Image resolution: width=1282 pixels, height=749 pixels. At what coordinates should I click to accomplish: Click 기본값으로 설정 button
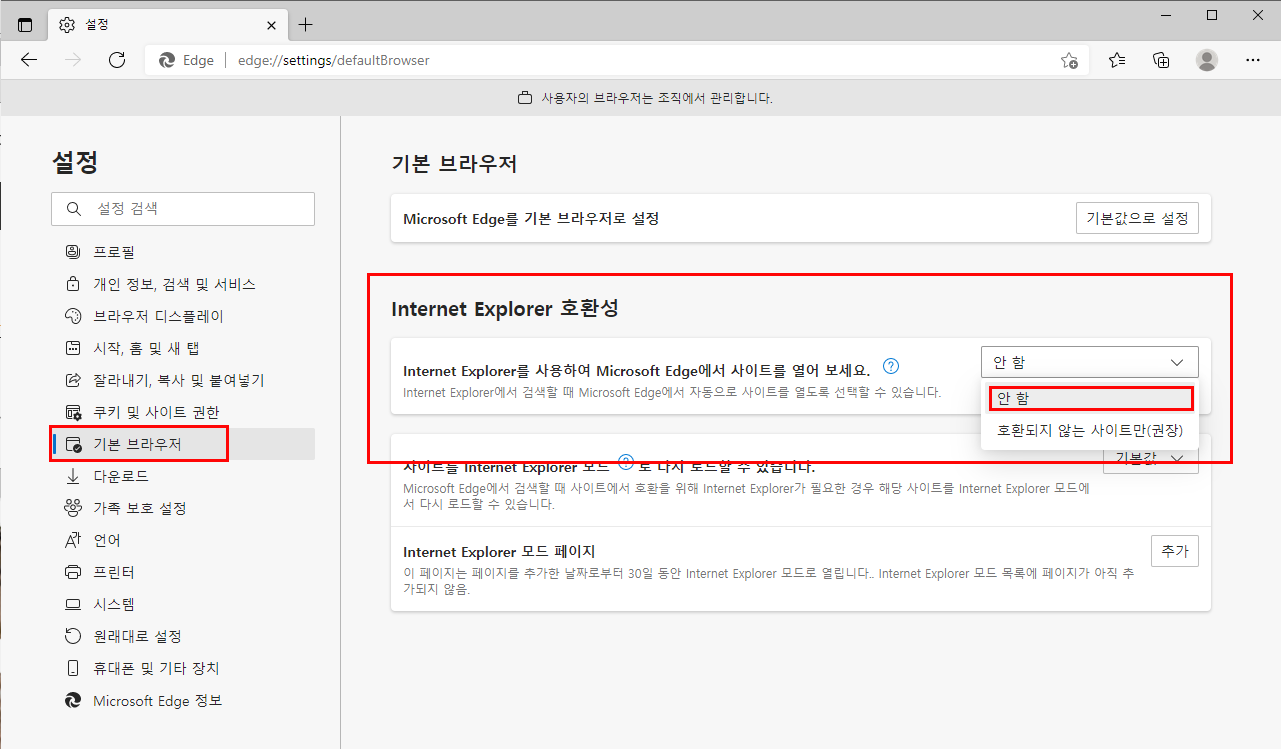point(1137,218)
